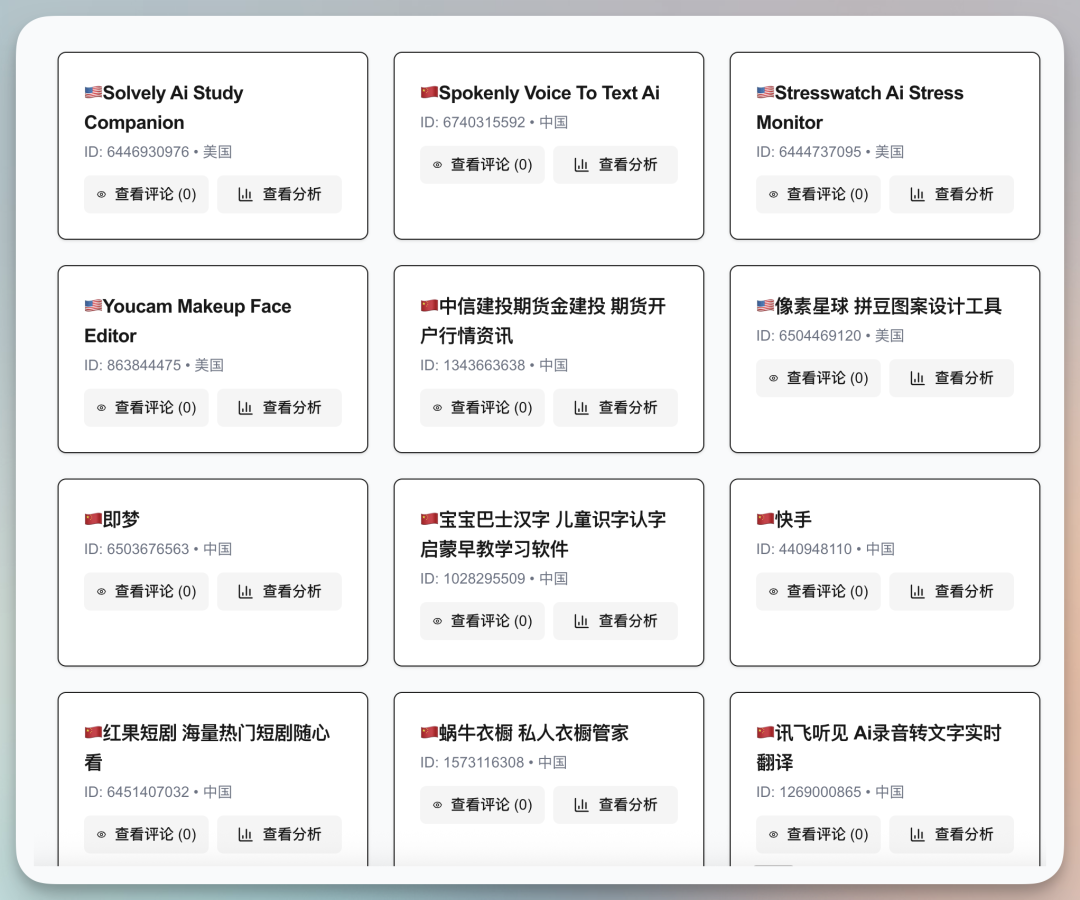Click the ID line 440948110 • 中国
1080x900 pixels.
point(825,549)
